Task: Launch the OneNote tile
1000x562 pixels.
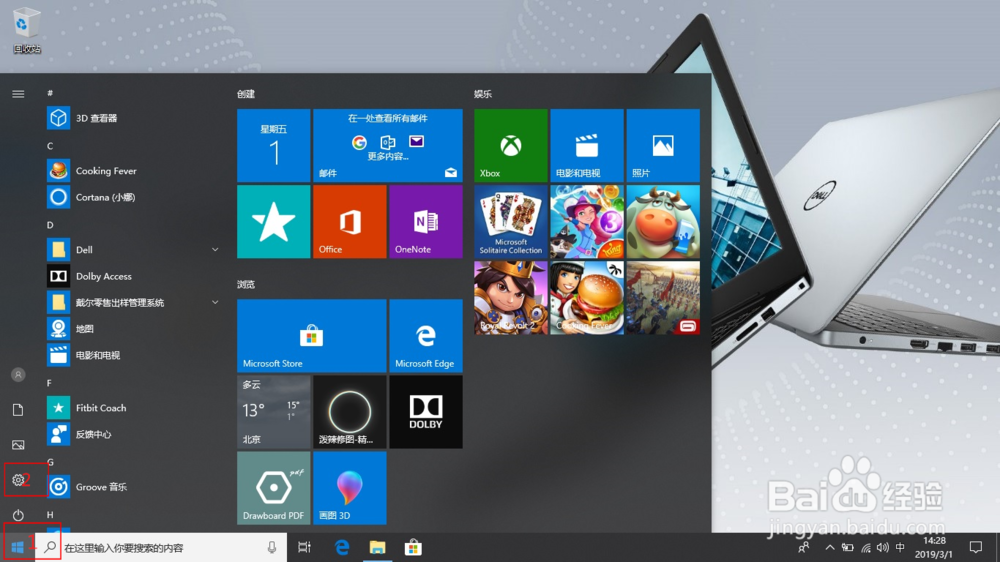Action: click(x=426, y=222)
